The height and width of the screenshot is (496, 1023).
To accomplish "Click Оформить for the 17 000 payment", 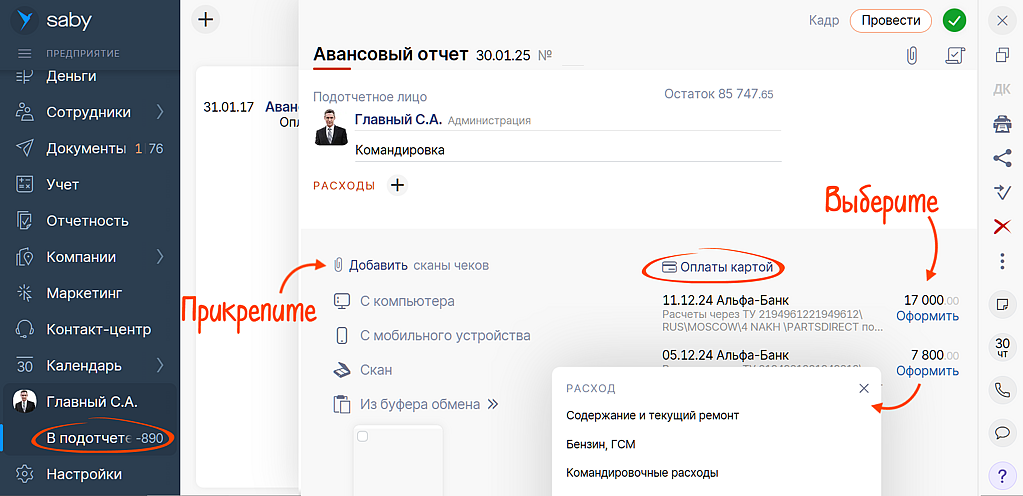I will point(927,316).
